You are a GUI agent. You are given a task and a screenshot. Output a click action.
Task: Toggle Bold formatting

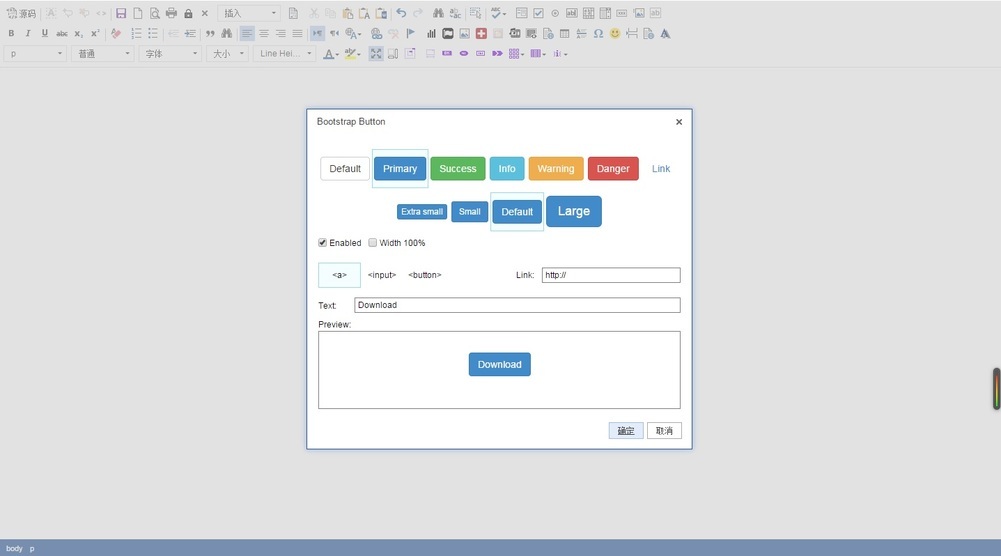pos(11,33)
